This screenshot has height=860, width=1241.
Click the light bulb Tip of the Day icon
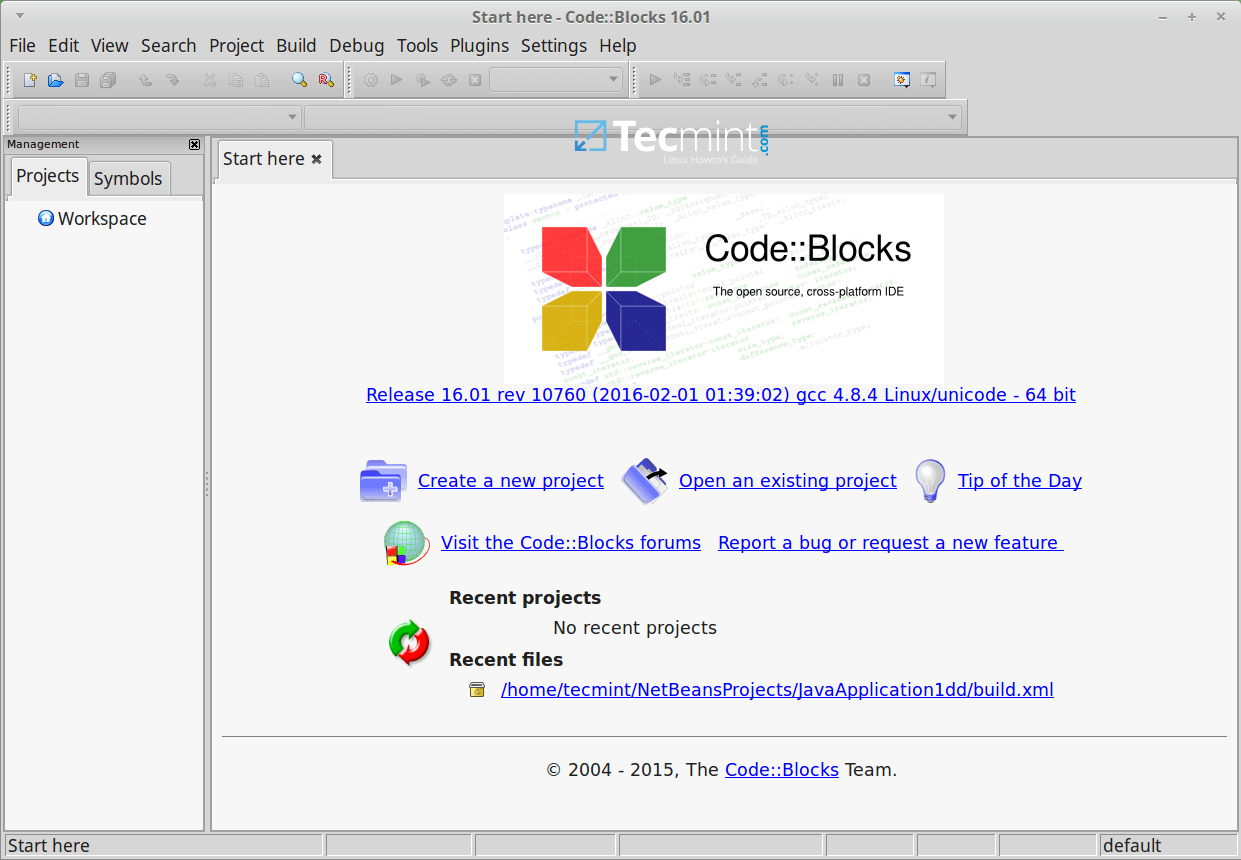tap(930, 481)
